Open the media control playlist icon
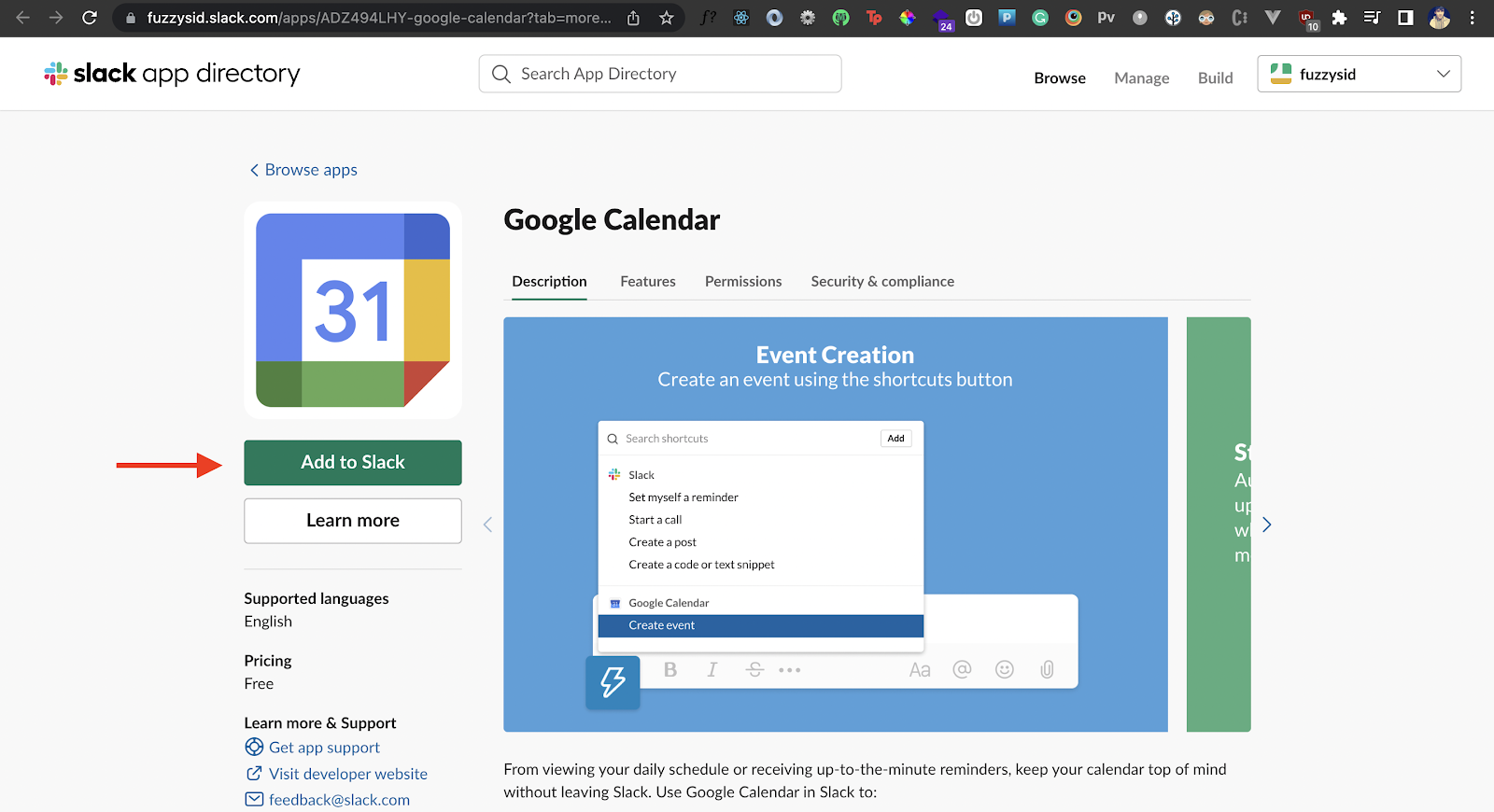1494x812 pixels. point(1372,18)
